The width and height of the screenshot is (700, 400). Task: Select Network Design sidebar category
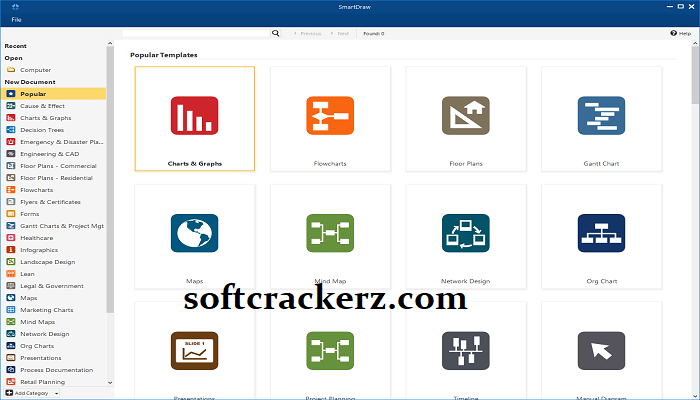point(54,334)
